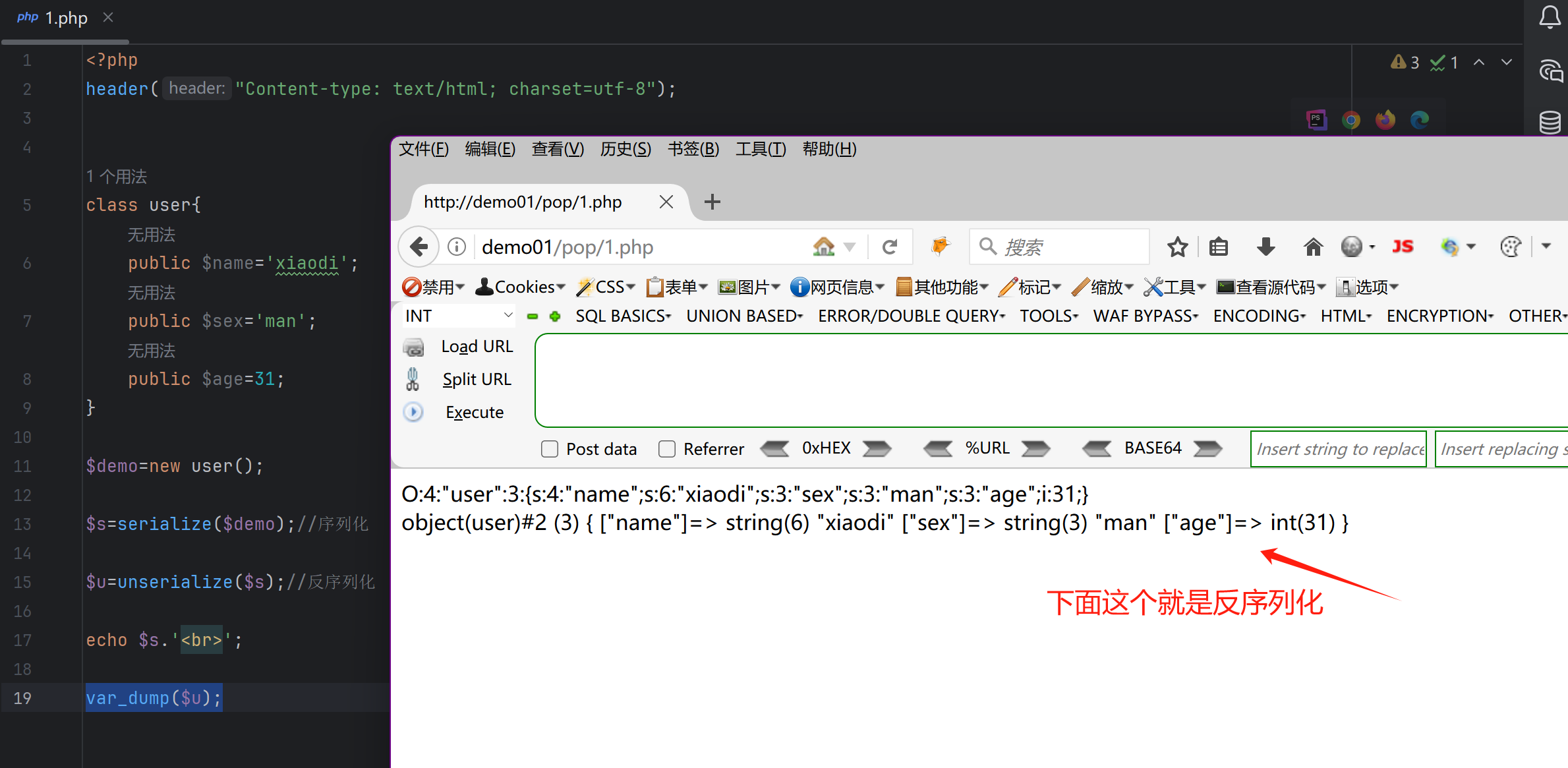Image resolution: width=1568 pixels, height=768 pixels.
Task: Expand the SQL BASICS menu
Action: [x=622, y=316]
